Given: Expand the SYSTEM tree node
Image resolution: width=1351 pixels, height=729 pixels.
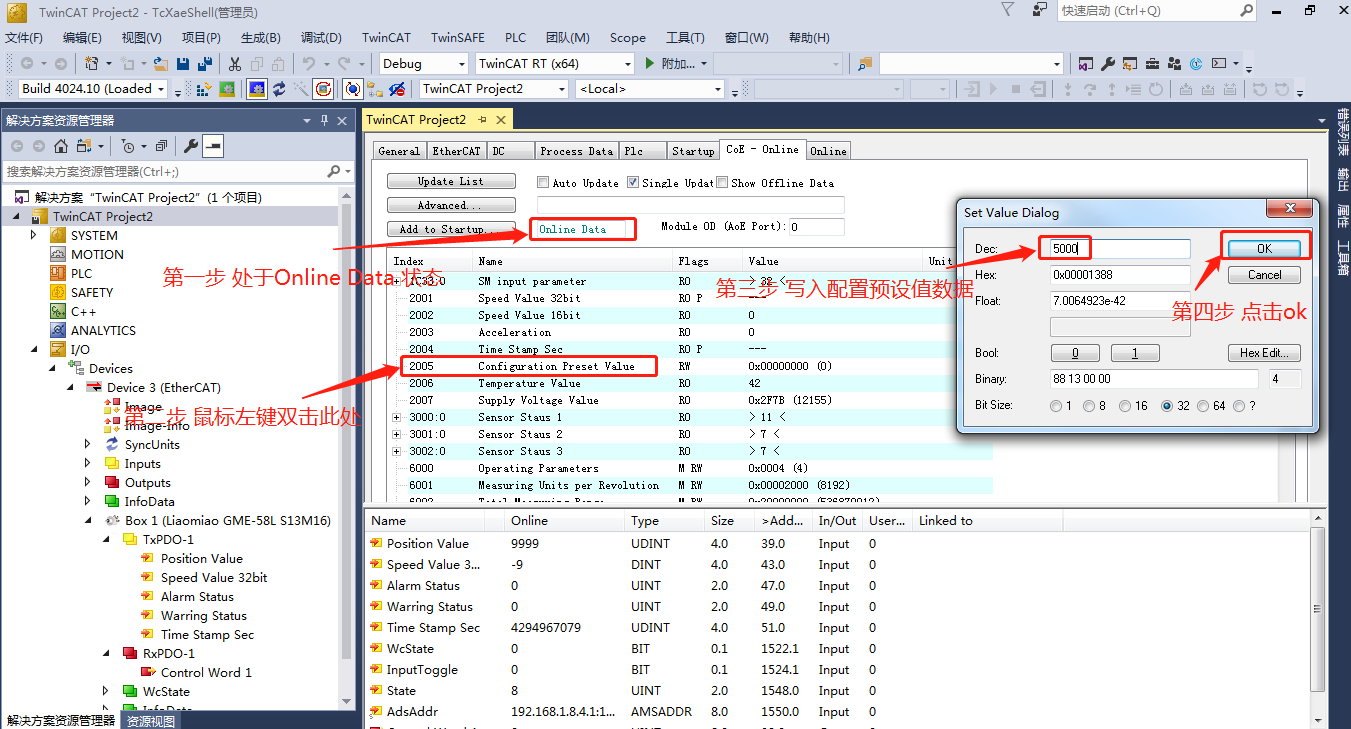Looking at the screenshot, I should coord(34,235).
